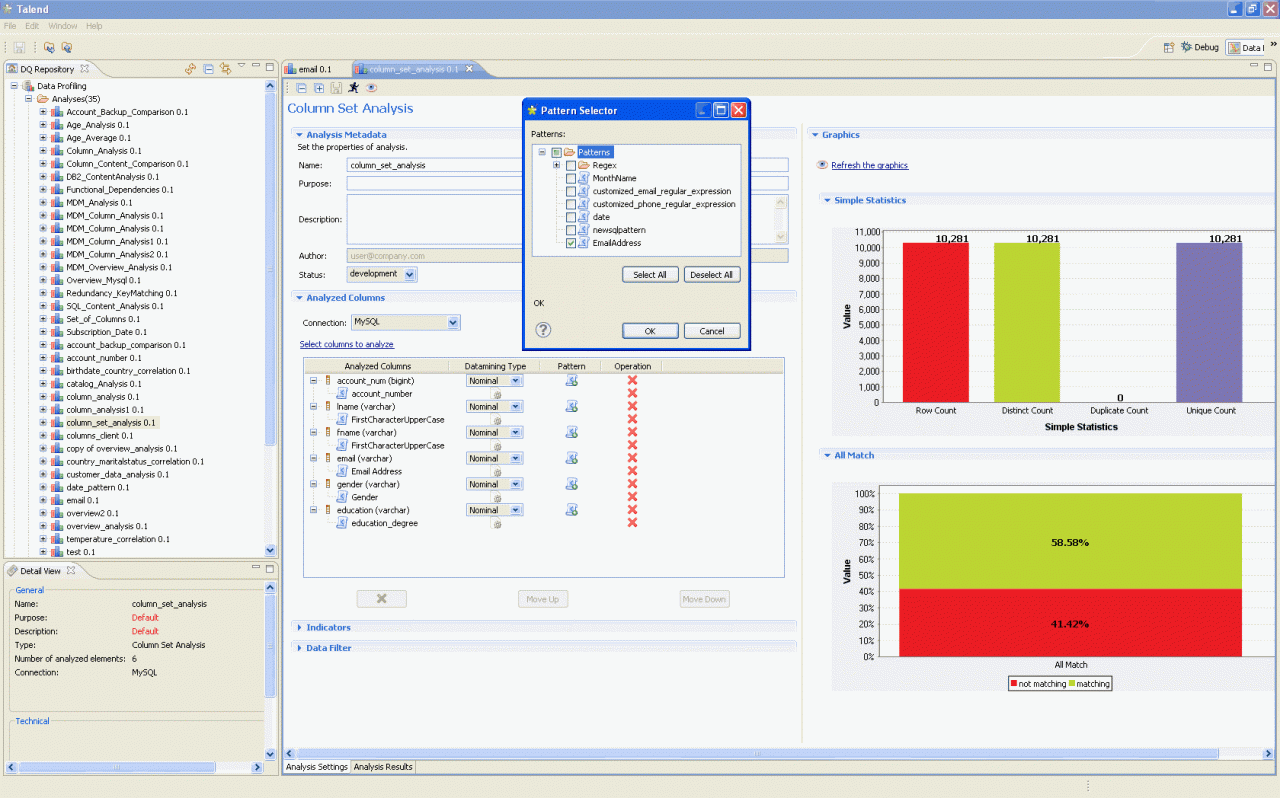Click the first toolbar icon next to Save
This screenshot has width=1280, height=798.
click(x=49, y=47)
